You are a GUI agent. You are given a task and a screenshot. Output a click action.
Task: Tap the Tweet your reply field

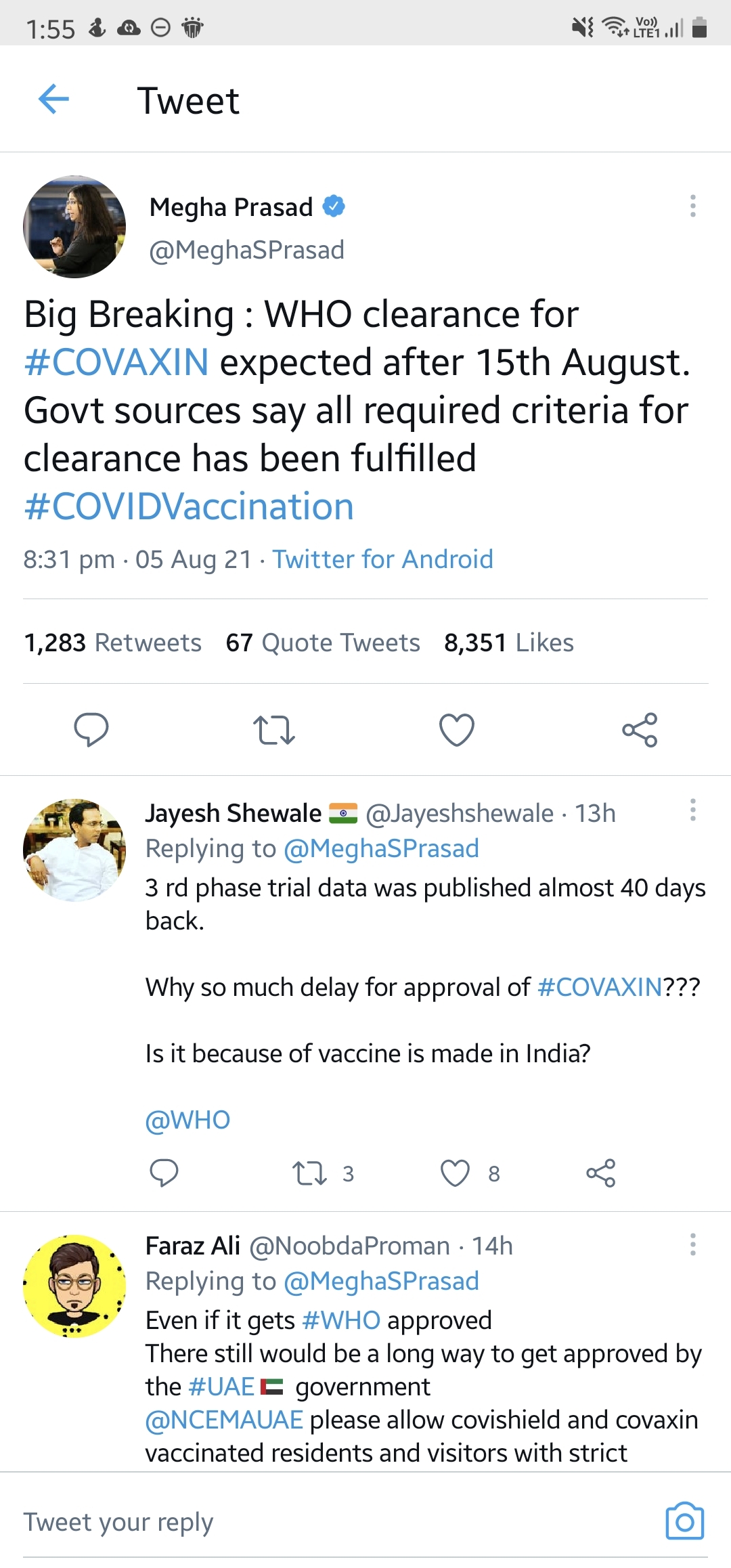pos(271,1522)
